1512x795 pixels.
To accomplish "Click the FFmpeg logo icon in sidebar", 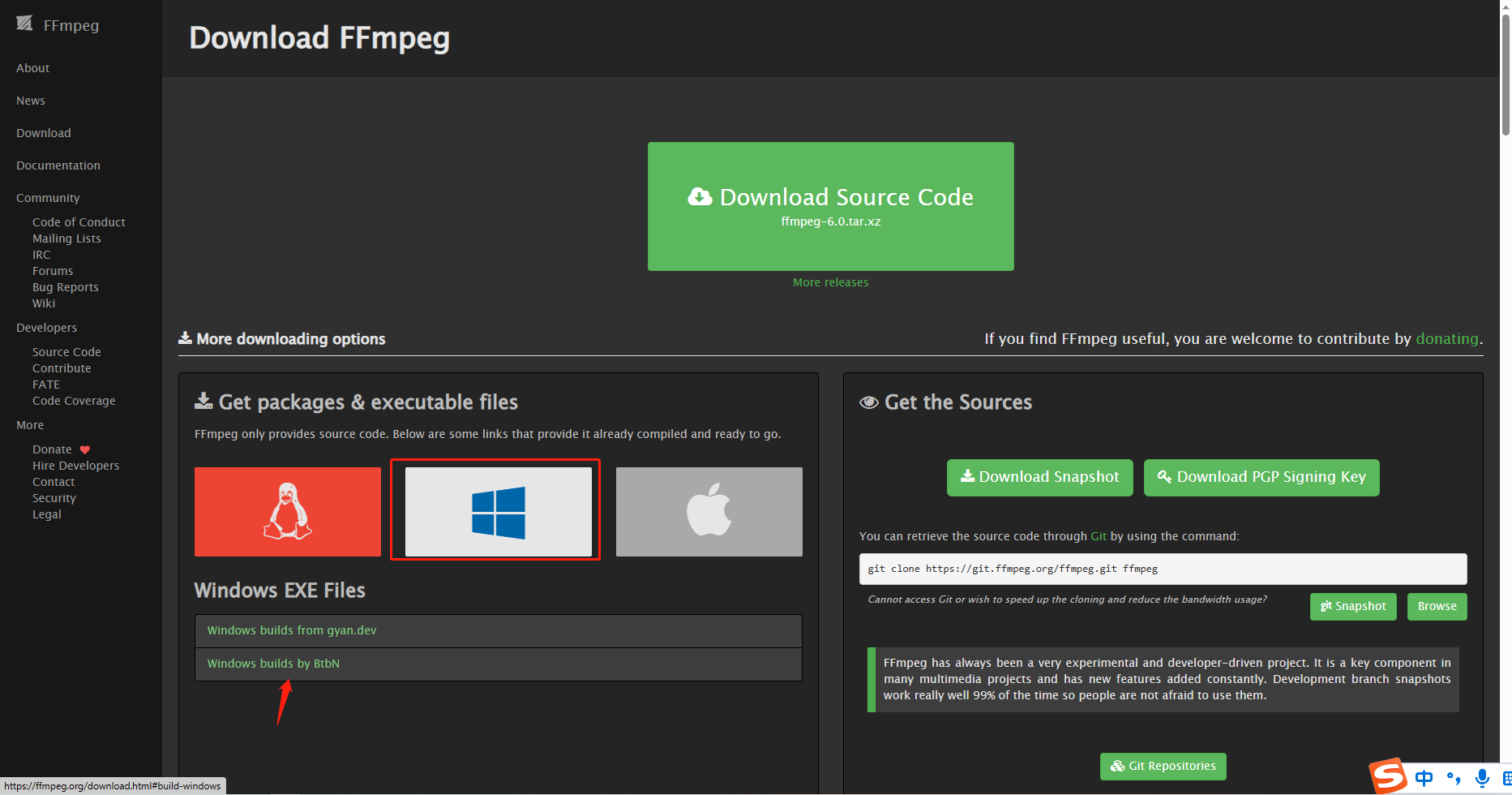I will point(24,24).
